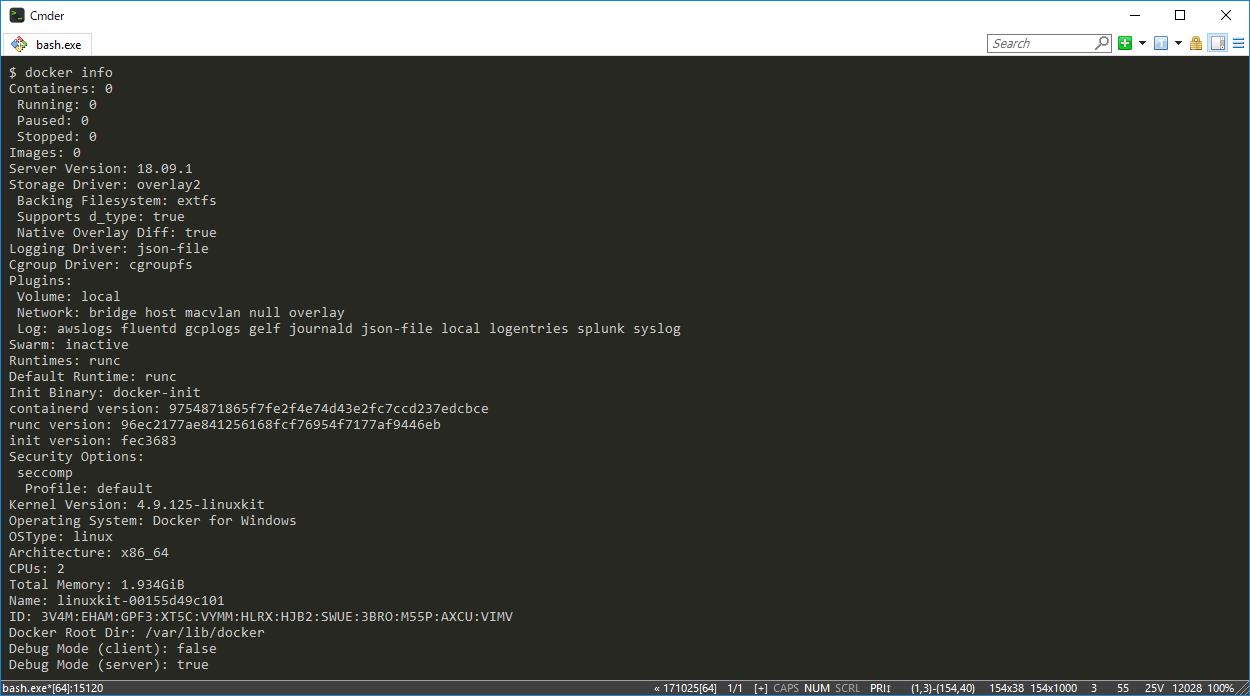Click the 25V status bar entry
This screenshot has width=1250, height=696.
(x=1154, y=688)
